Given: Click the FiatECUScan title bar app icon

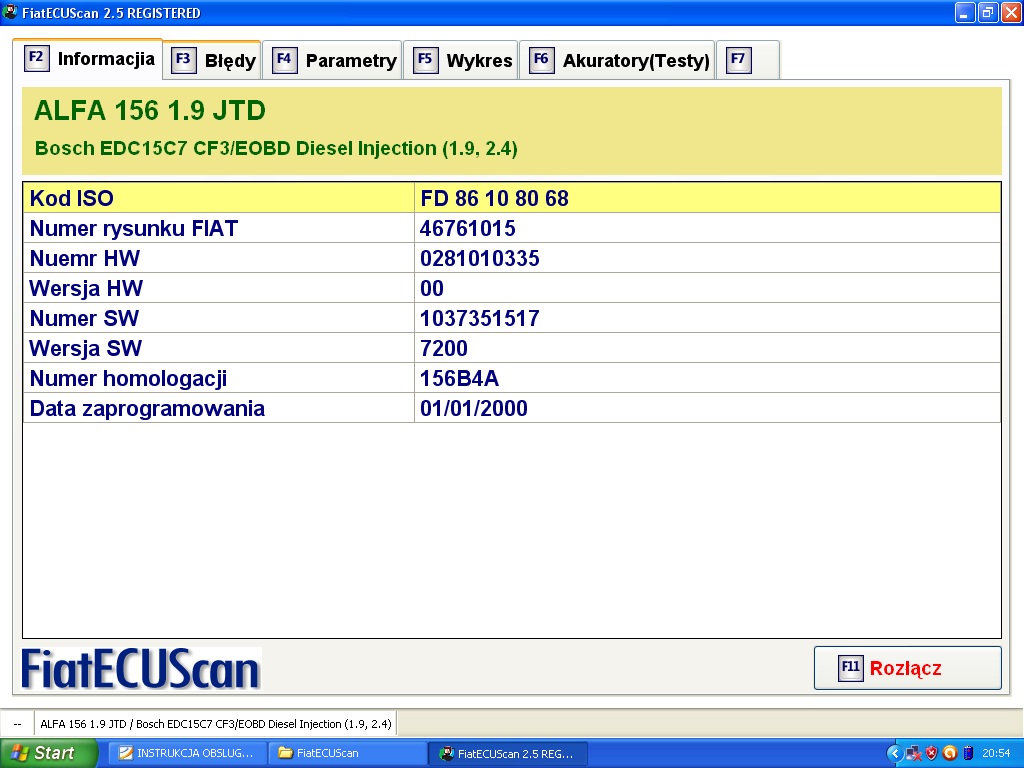Looking at the screenshot, I should (x=10, y=12).
